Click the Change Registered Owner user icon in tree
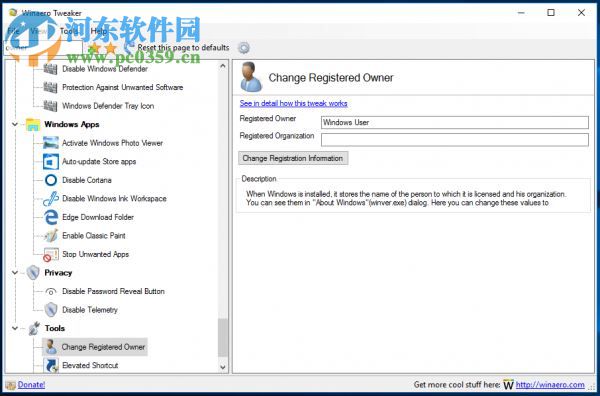600x396 pixels. click(51, 347)
